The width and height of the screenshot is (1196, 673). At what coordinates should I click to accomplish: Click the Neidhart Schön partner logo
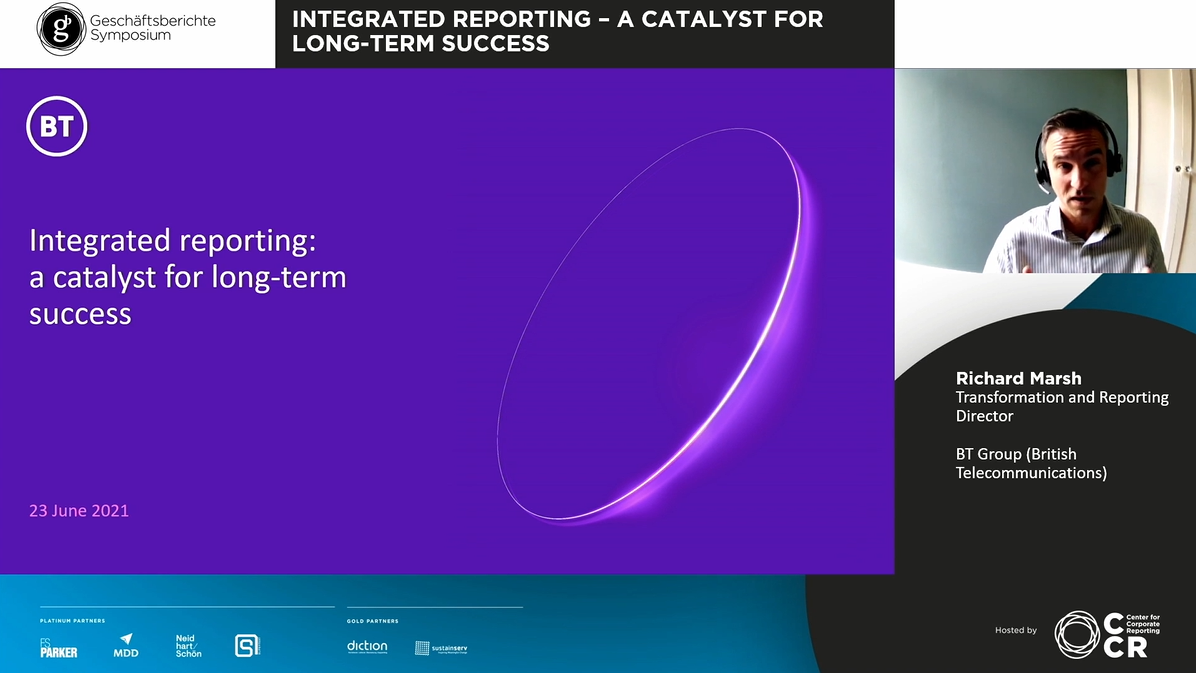(x=187, y=645)
